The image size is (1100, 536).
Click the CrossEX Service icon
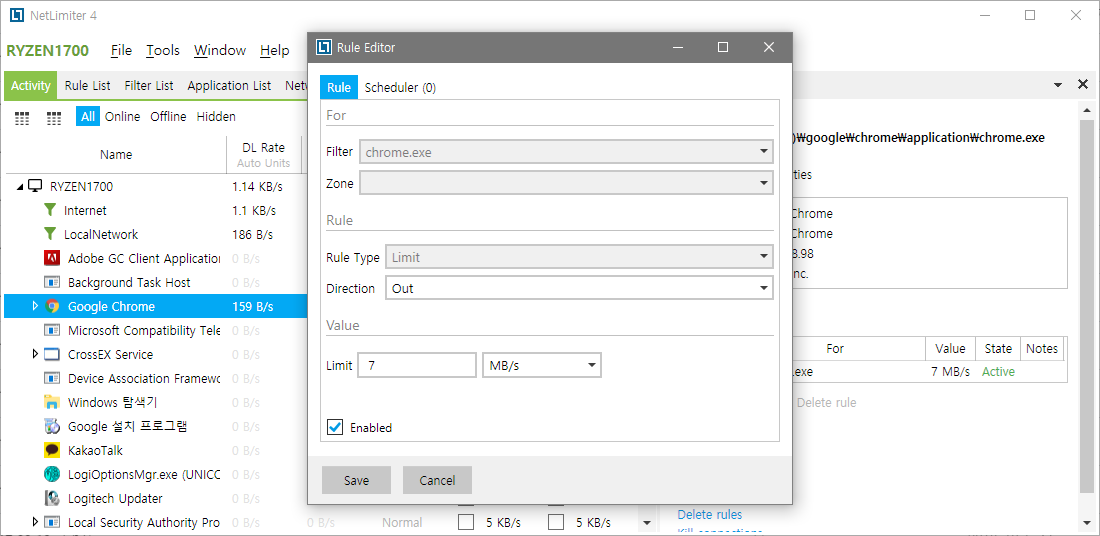[52, 354]
